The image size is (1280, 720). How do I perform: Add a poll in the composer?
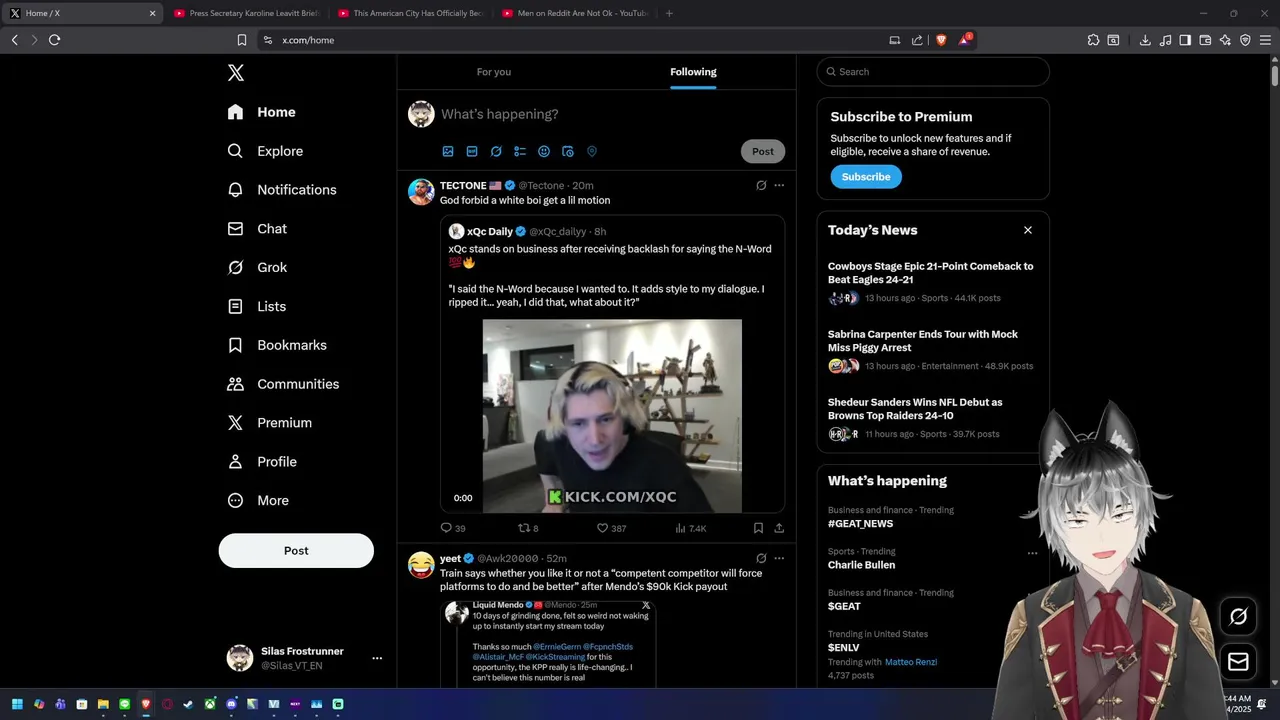click(x=520, y=152)
